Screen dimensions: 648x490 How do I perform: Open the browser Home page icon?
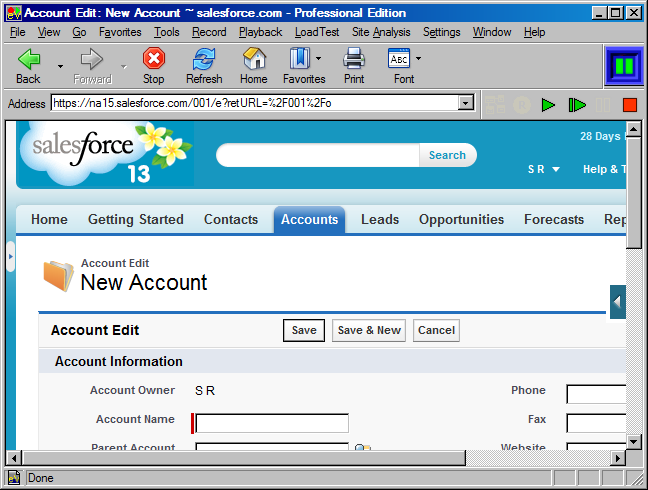pos(254,58)
